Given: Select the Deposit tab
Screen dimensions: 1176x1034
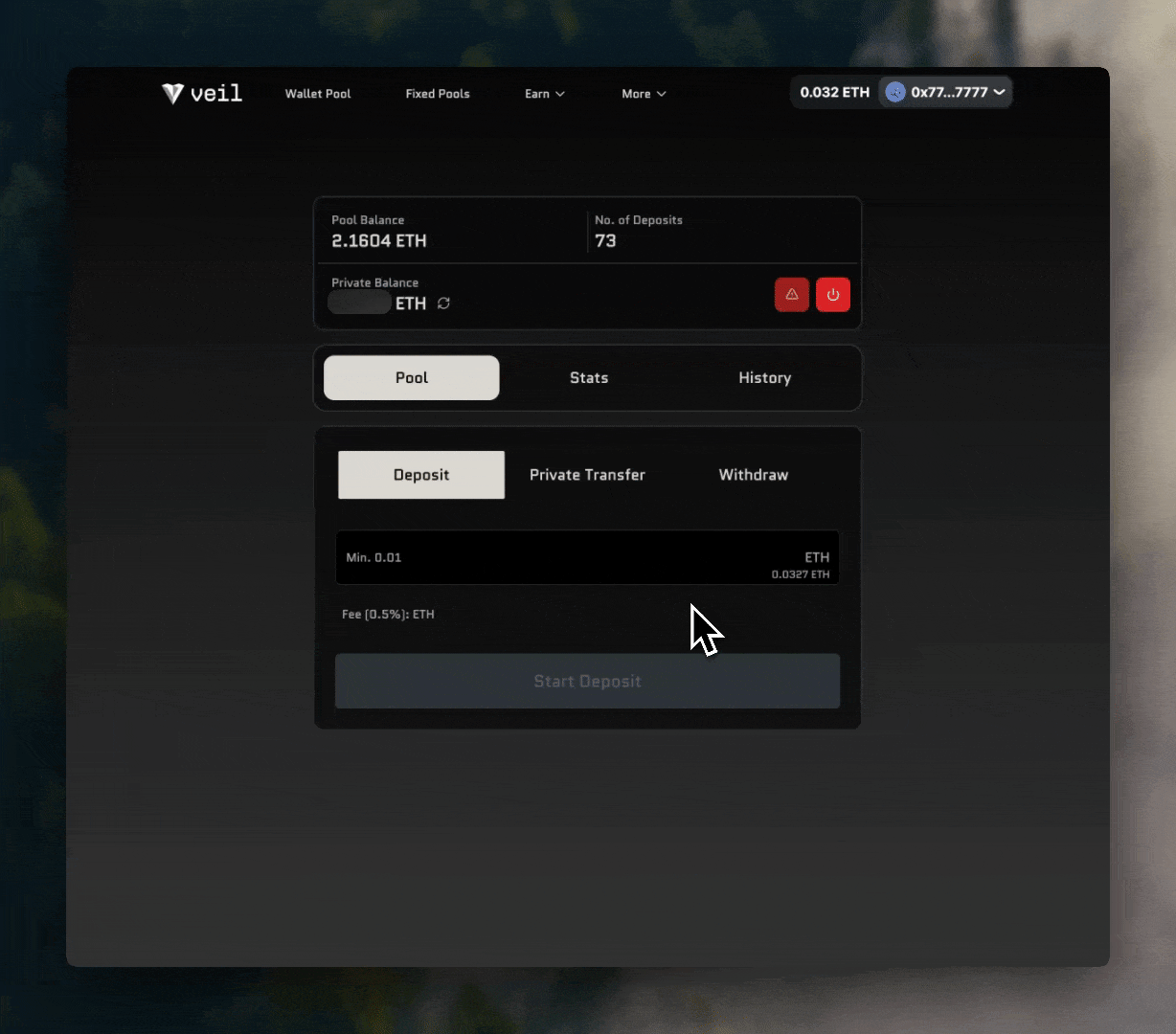Looking at the screenshot, I should (x=421, y=475).
